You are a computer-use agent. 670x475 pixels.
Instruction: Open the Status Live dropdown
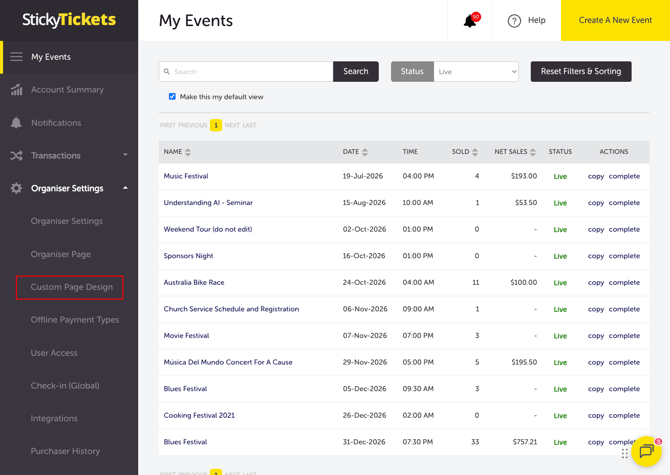476,71
